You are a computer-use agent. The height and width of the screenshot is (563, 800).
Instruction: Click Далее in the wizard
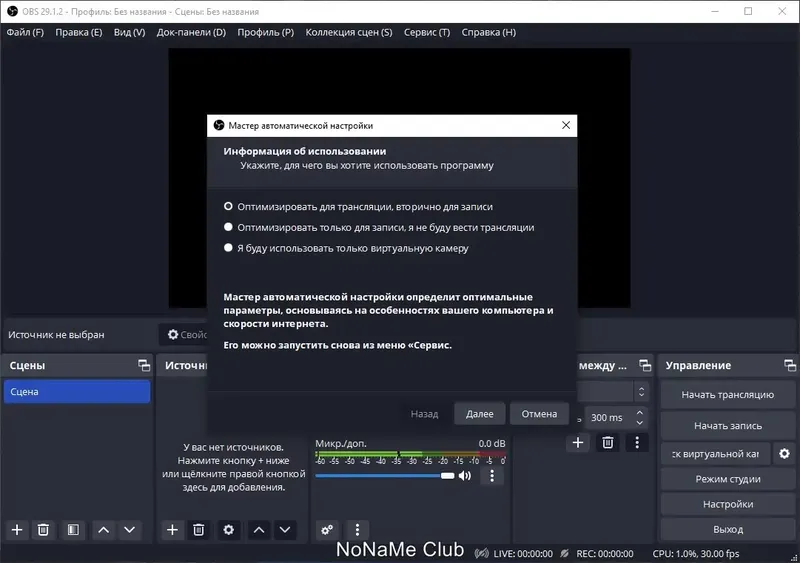480,413
